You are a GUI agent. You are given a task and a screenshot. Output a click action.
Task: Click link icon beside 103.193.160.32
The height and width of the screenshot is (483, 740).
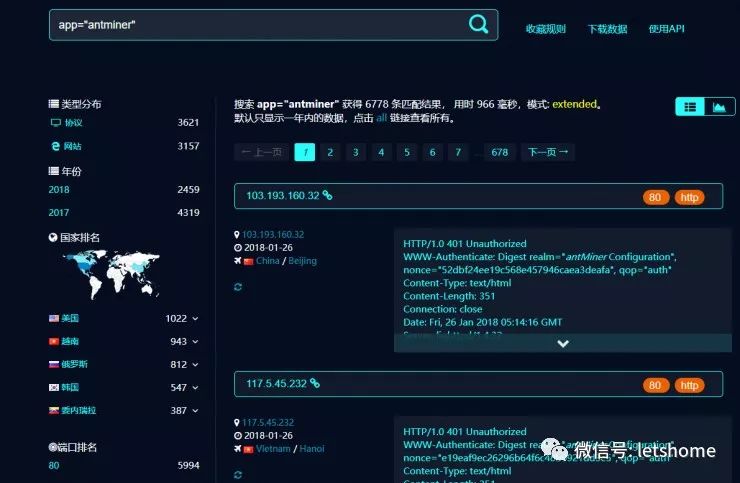(328, 195)
